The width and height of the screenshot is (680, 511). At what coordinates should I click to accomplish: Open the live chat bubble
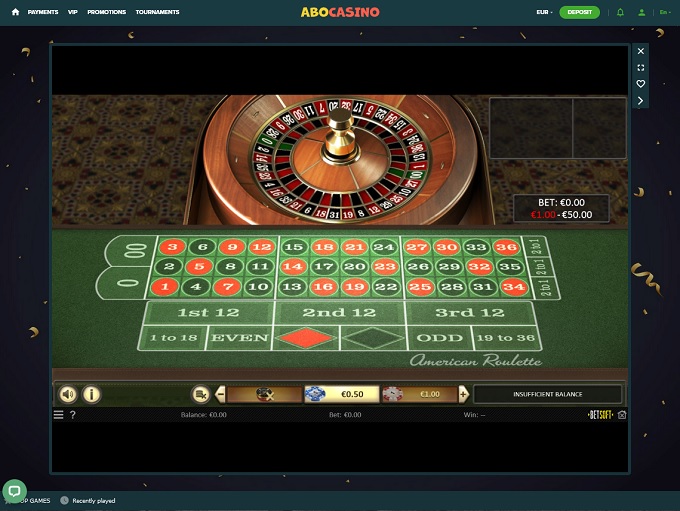(x=15, y=491)
